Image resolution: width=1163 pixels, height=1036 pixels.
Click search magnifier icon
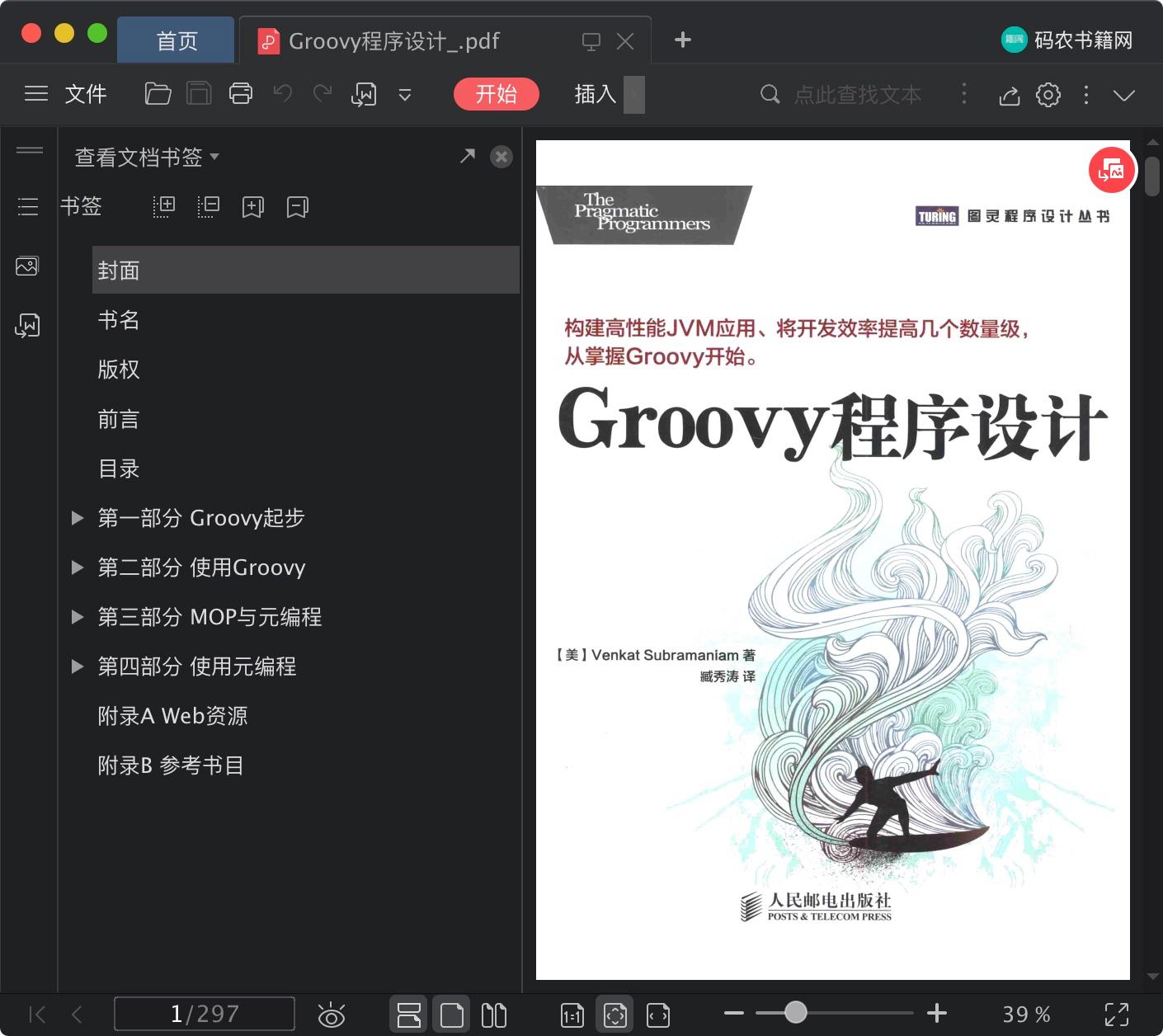click(x=770, y=94)
